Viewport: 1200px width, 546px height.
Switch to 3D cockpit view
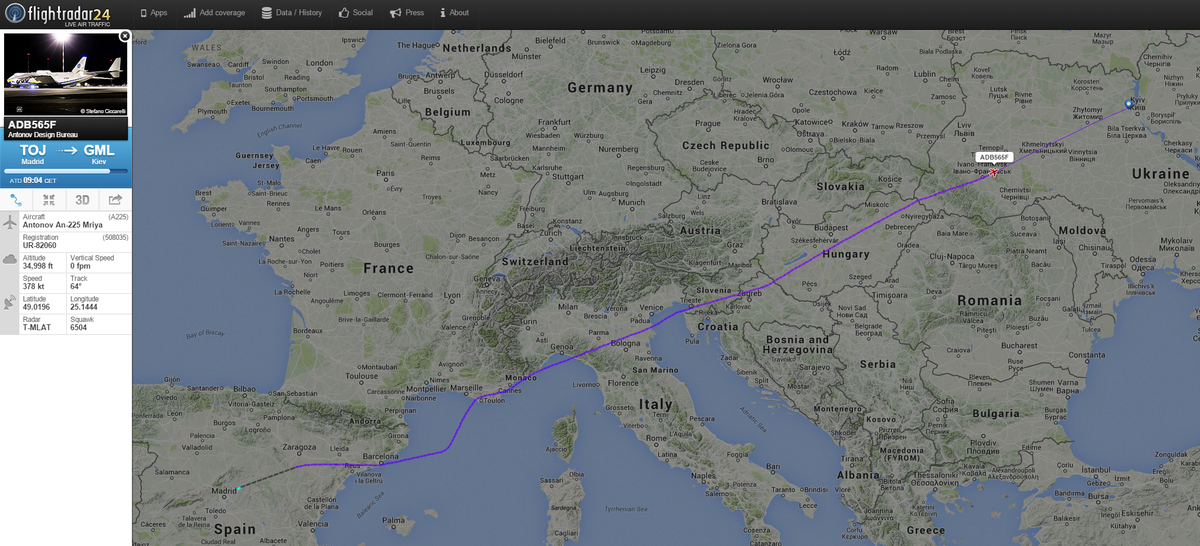pyautogui.click(x=82, y=199)
